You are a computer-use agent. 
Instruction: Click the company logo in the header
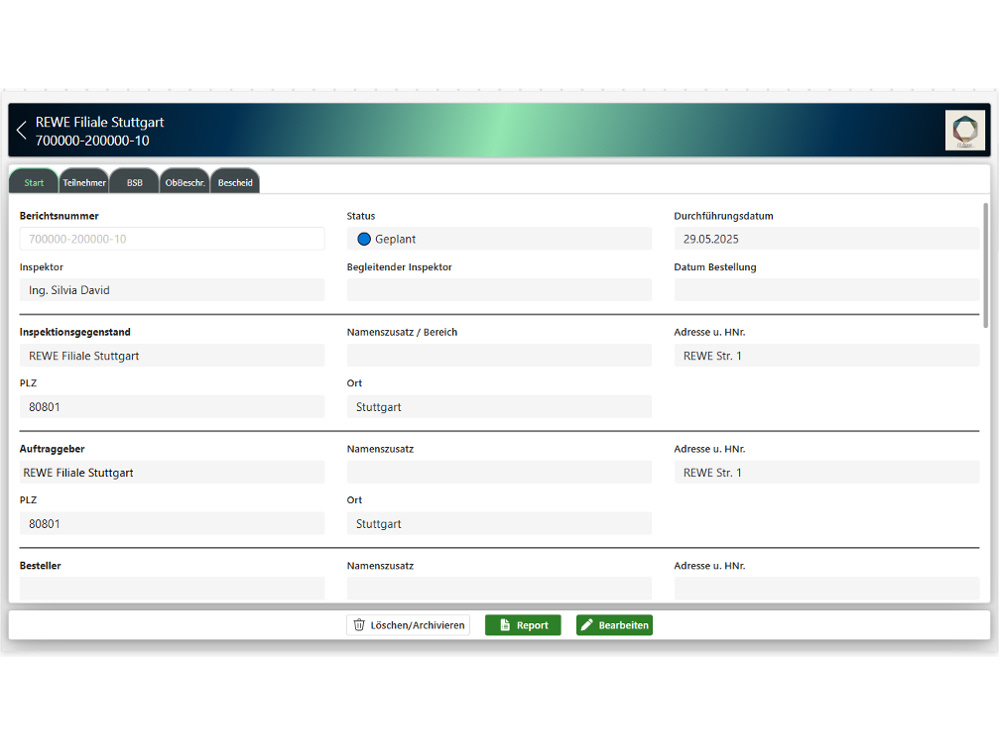coord(964,130)
